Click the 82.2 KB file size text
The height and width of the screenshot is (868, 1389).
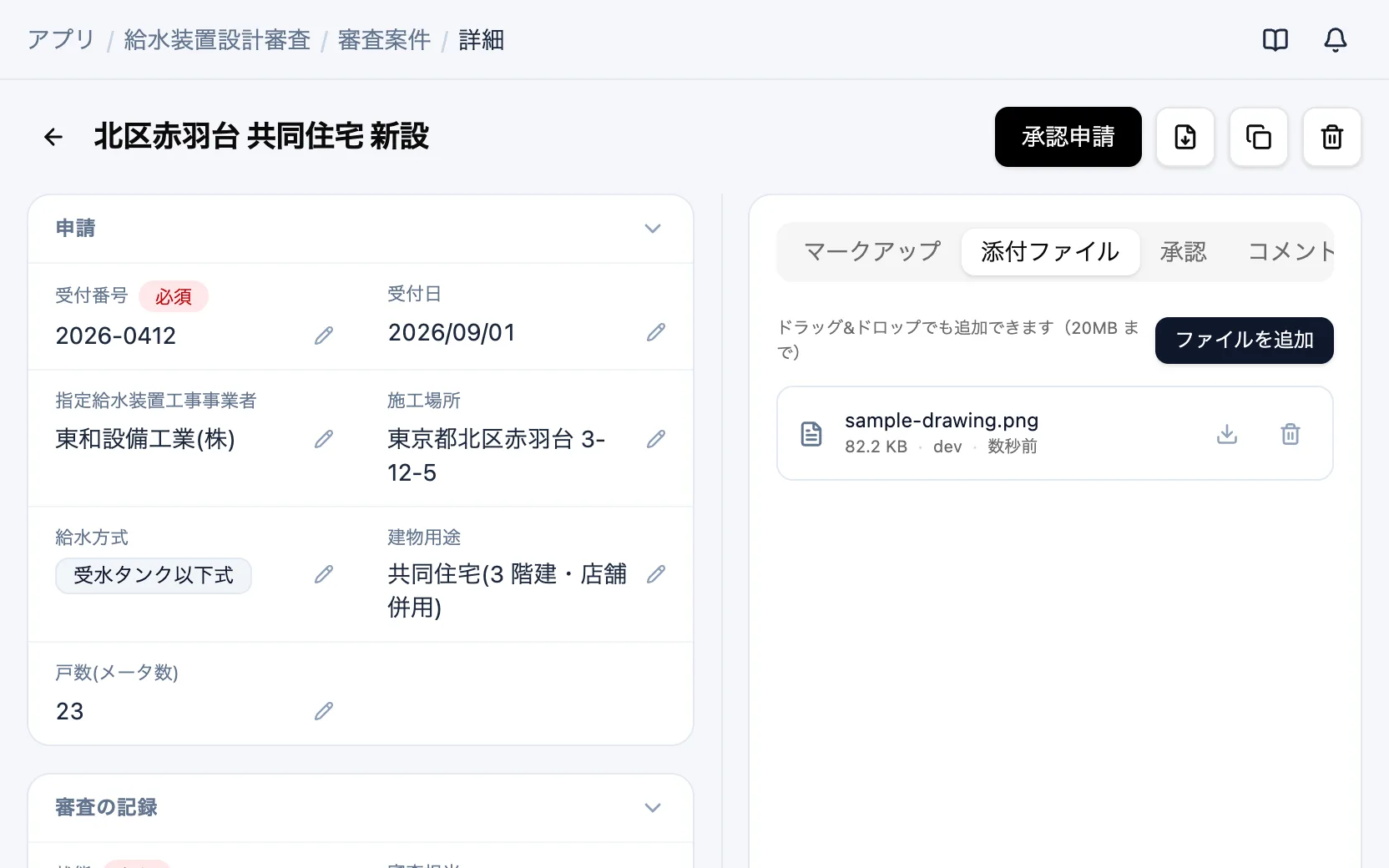(x=876, y=447)
